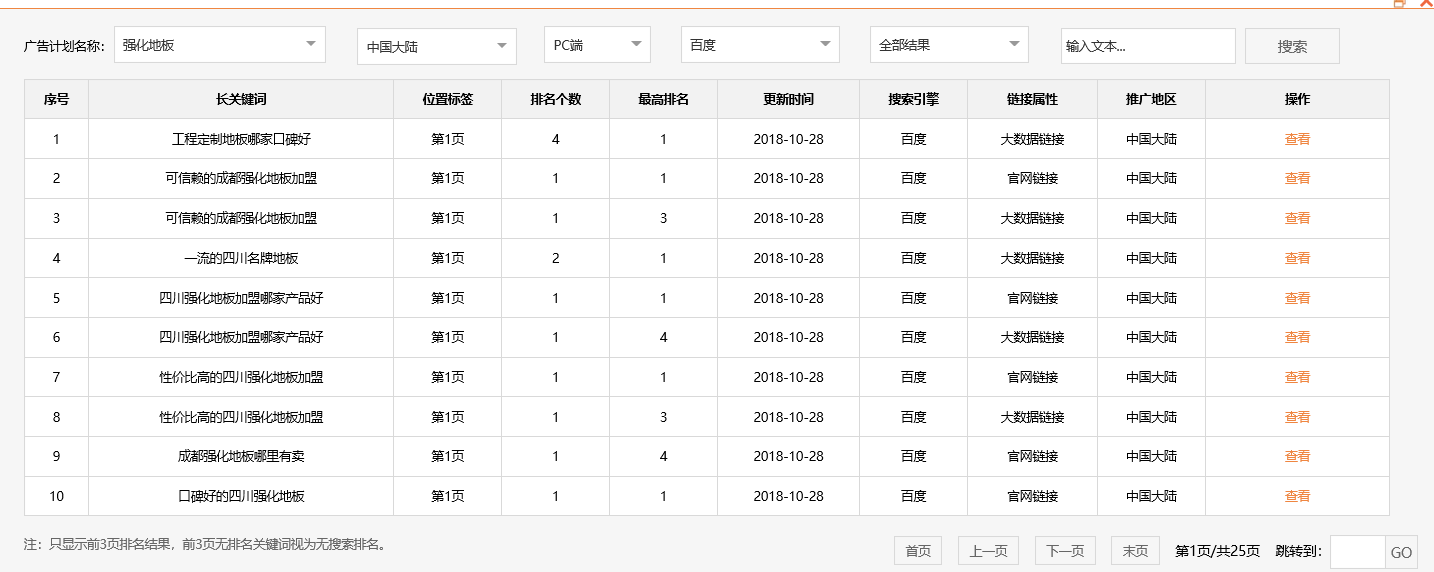The image size is (1434, 572).
Task: View details for 口碑好的四川强化地板
Action: (x=1297, y=496)
